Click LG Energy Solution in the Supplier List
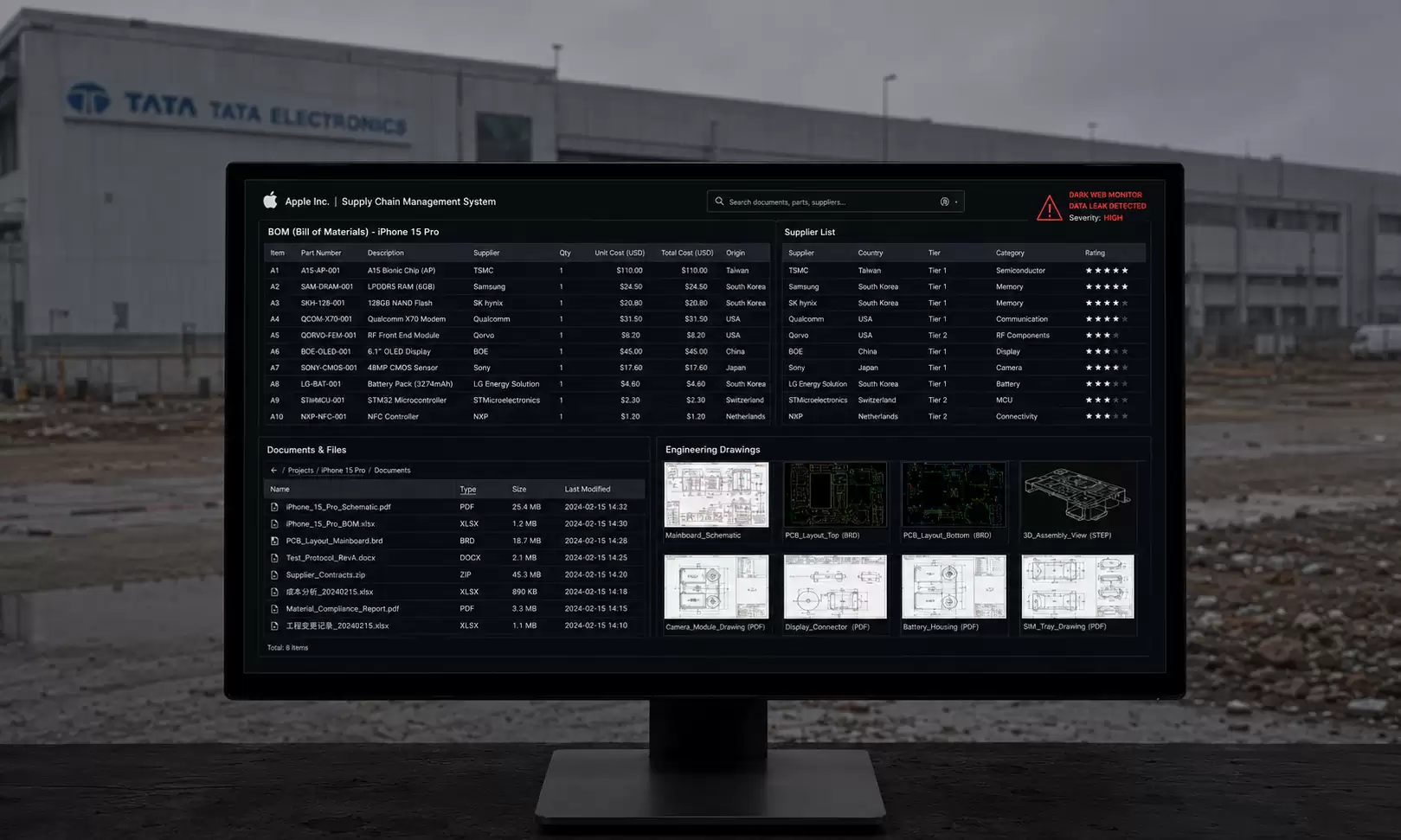The image size is (1401, 840). [x=818, y=384]
